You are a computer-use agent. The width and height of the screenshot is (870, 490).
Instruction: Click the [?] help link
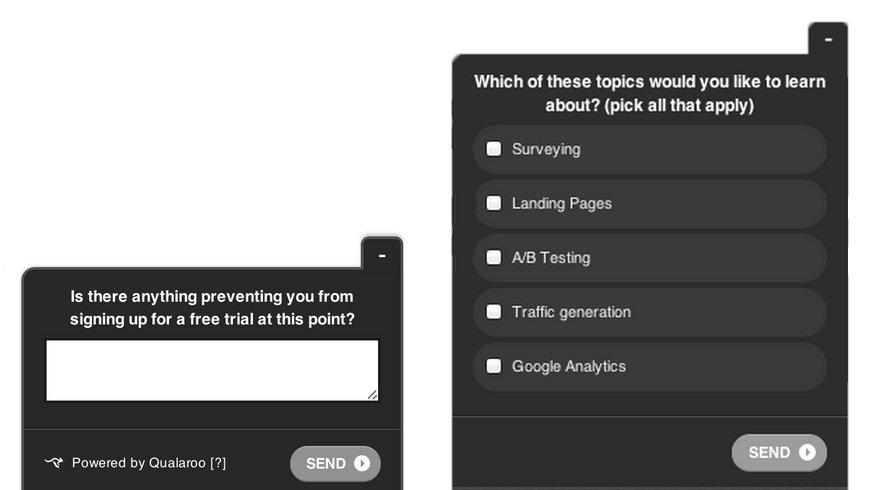218,463
